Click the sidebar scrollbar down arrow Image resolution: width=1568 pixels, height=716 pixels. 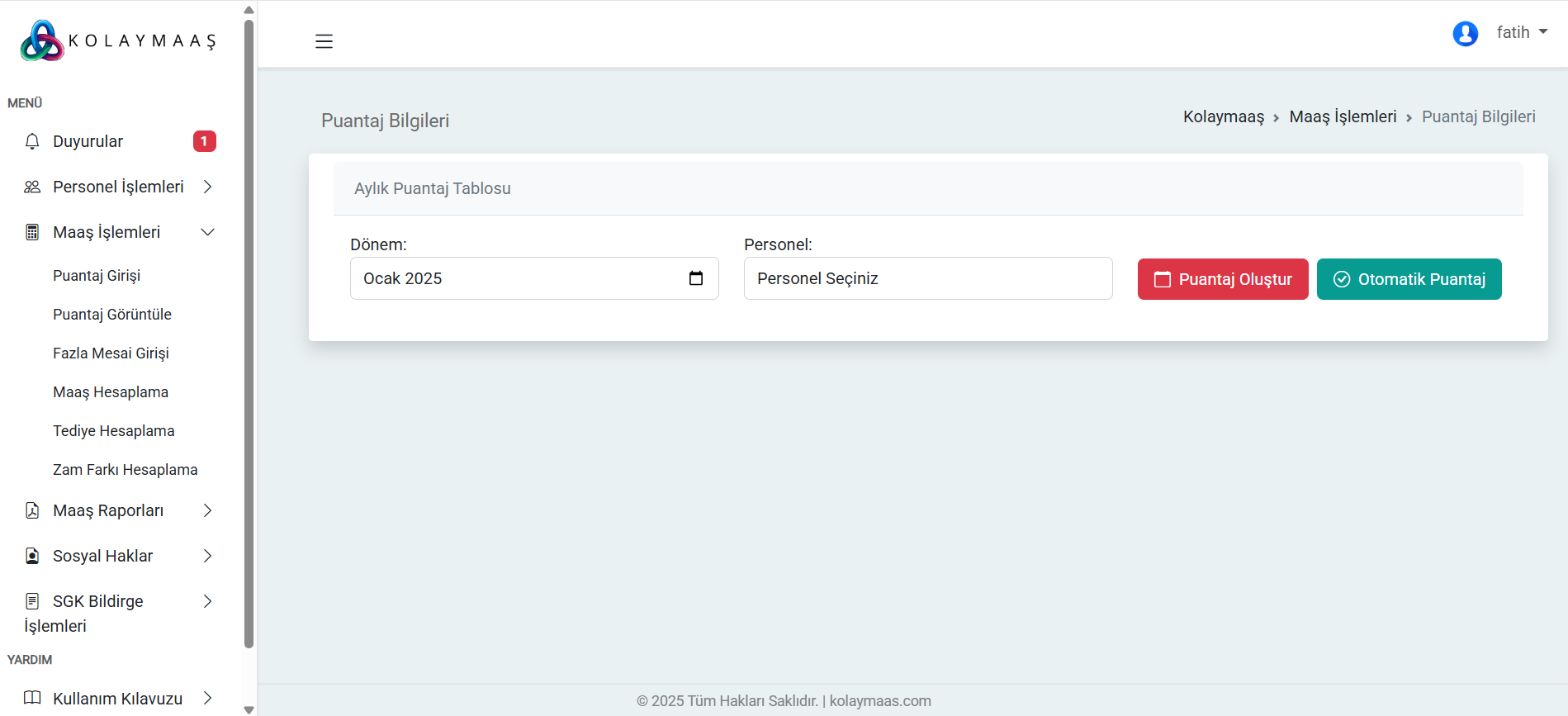tap(249, 709)
